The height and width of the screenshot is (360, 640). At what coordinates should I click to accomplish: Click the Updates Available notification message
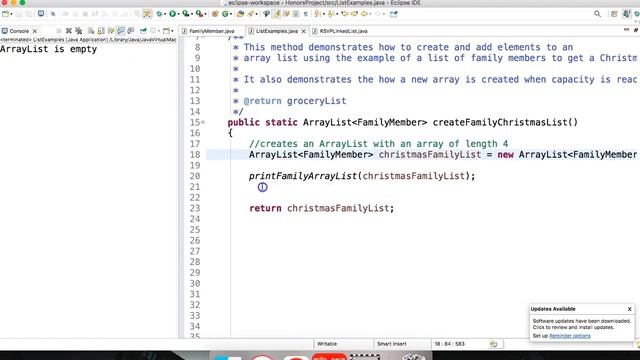tap(582, 324)
